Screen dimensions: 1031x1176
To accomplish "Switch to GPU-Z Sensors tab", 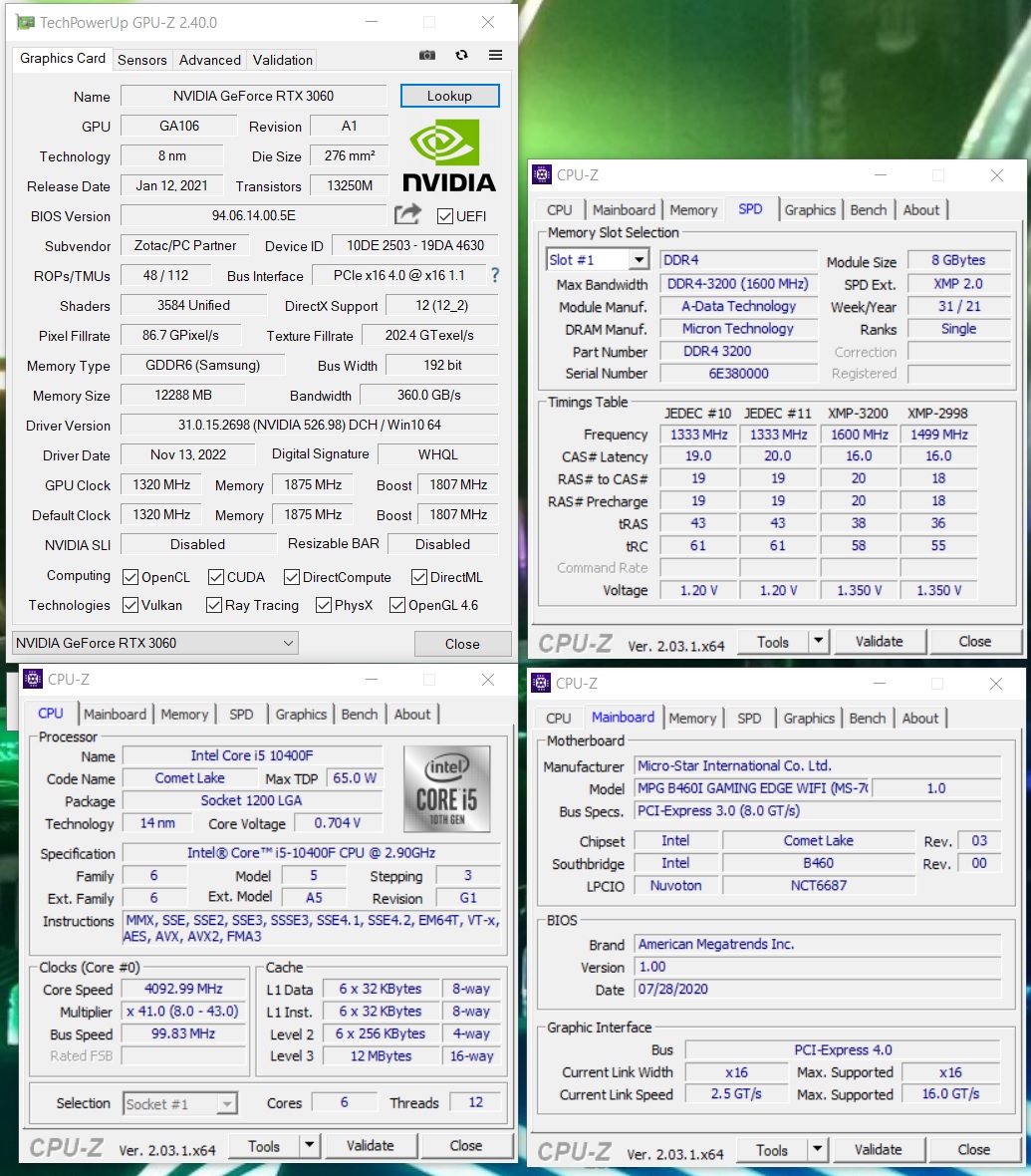I will (x=142, y=60).
